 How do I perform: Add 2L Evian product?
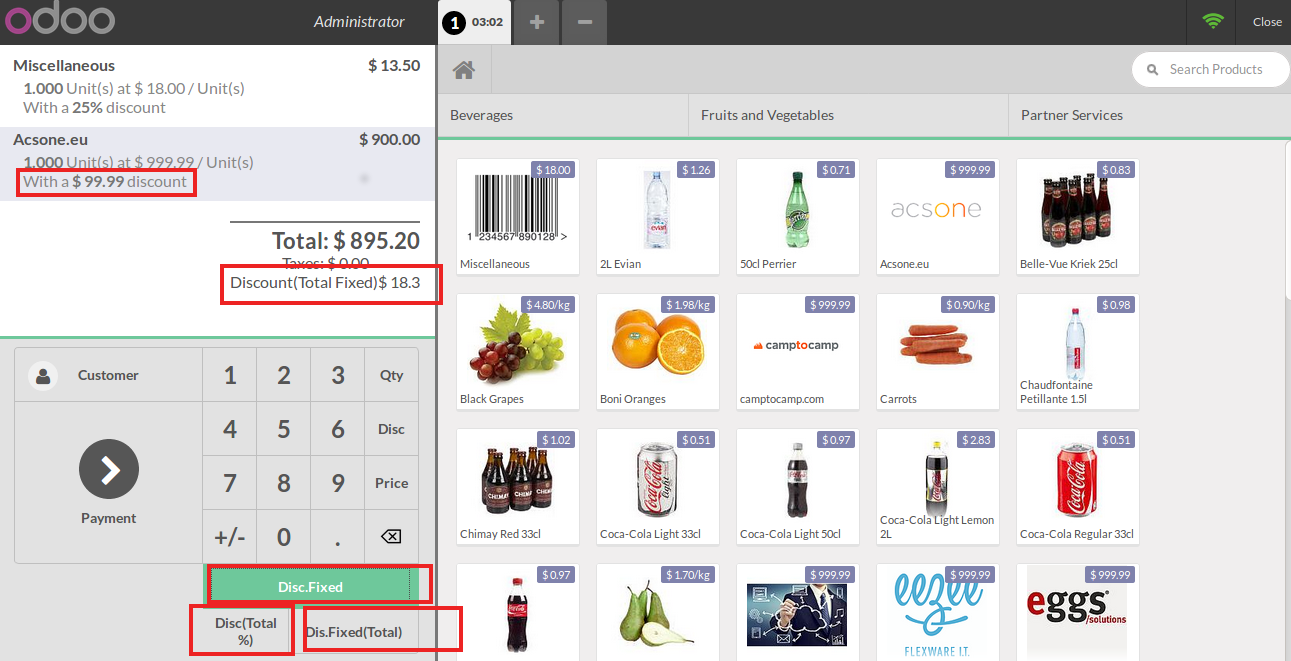point(658,216)
